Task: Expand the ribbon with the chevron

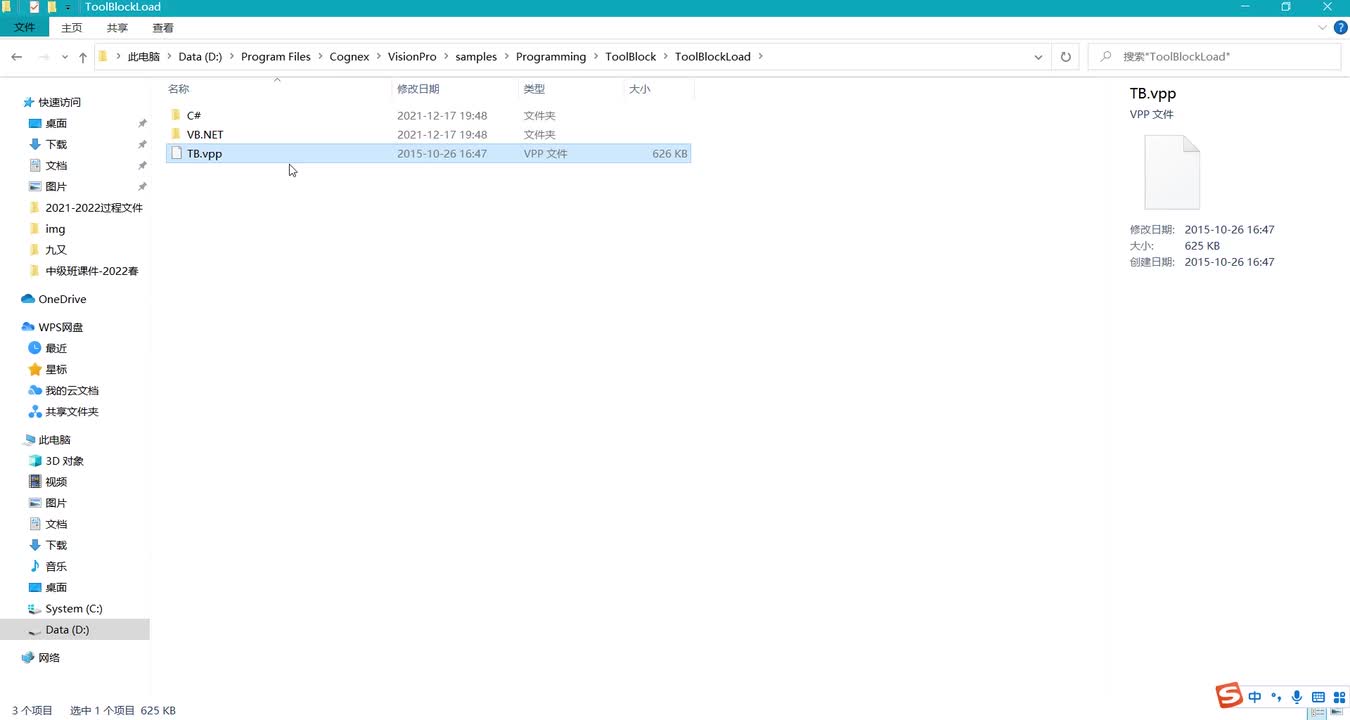Action: [x=1322, y=28]
